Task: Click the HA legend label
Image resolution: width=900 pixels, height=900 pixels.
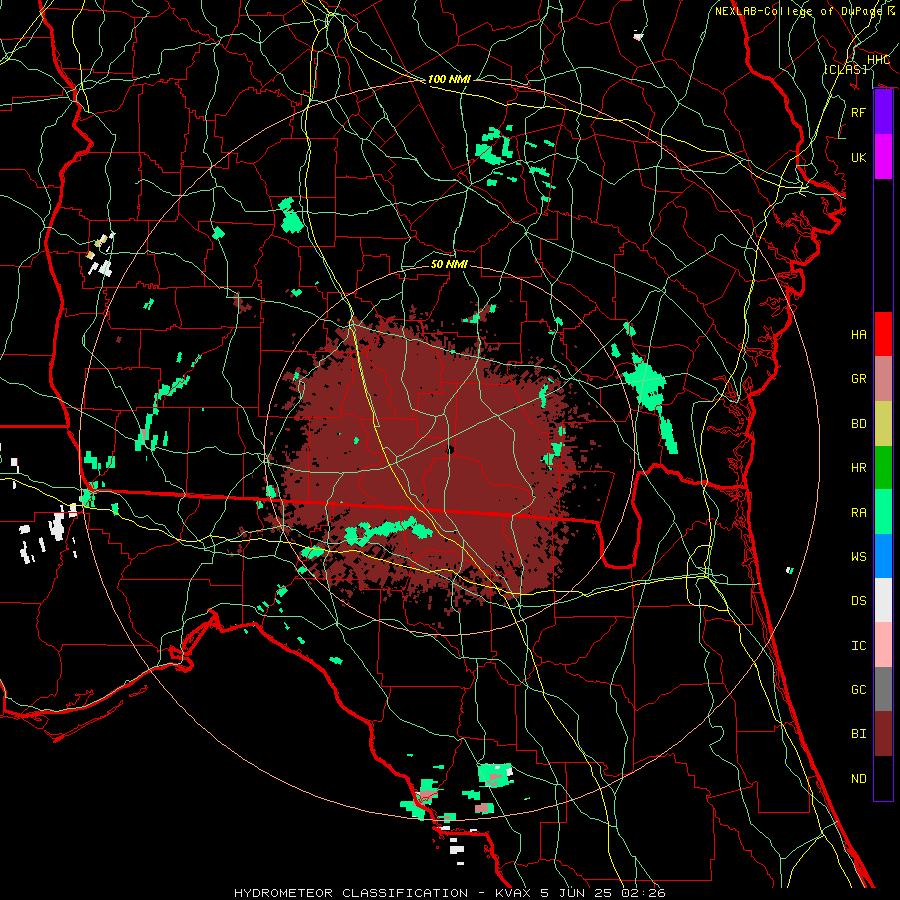Action: tap(859, 334)
